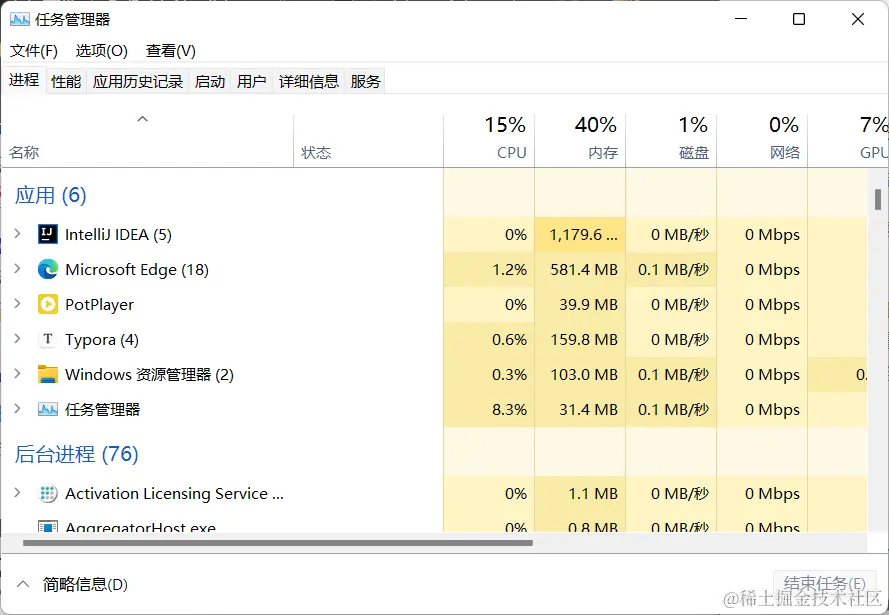Expand the PotPlayer process row
The height and width of the screenshot is (615, 889).
pyautogui.click(x=18, y=304)
